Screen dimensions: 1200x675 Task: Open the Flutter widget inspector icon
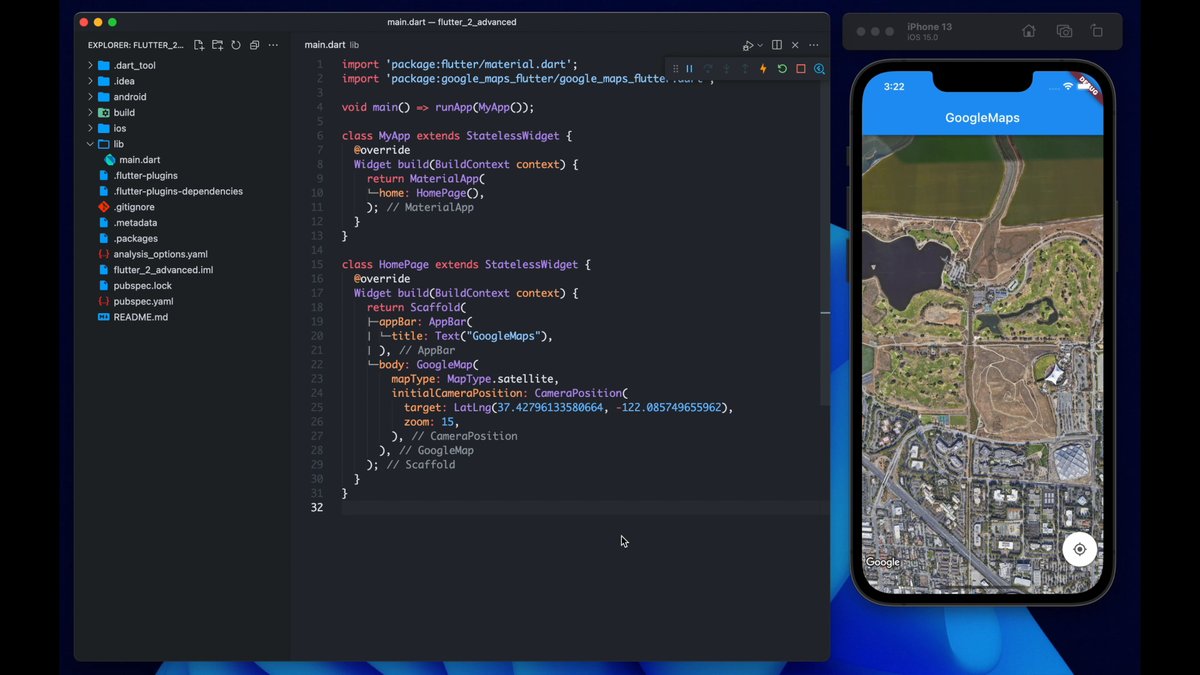click(819, 69)
